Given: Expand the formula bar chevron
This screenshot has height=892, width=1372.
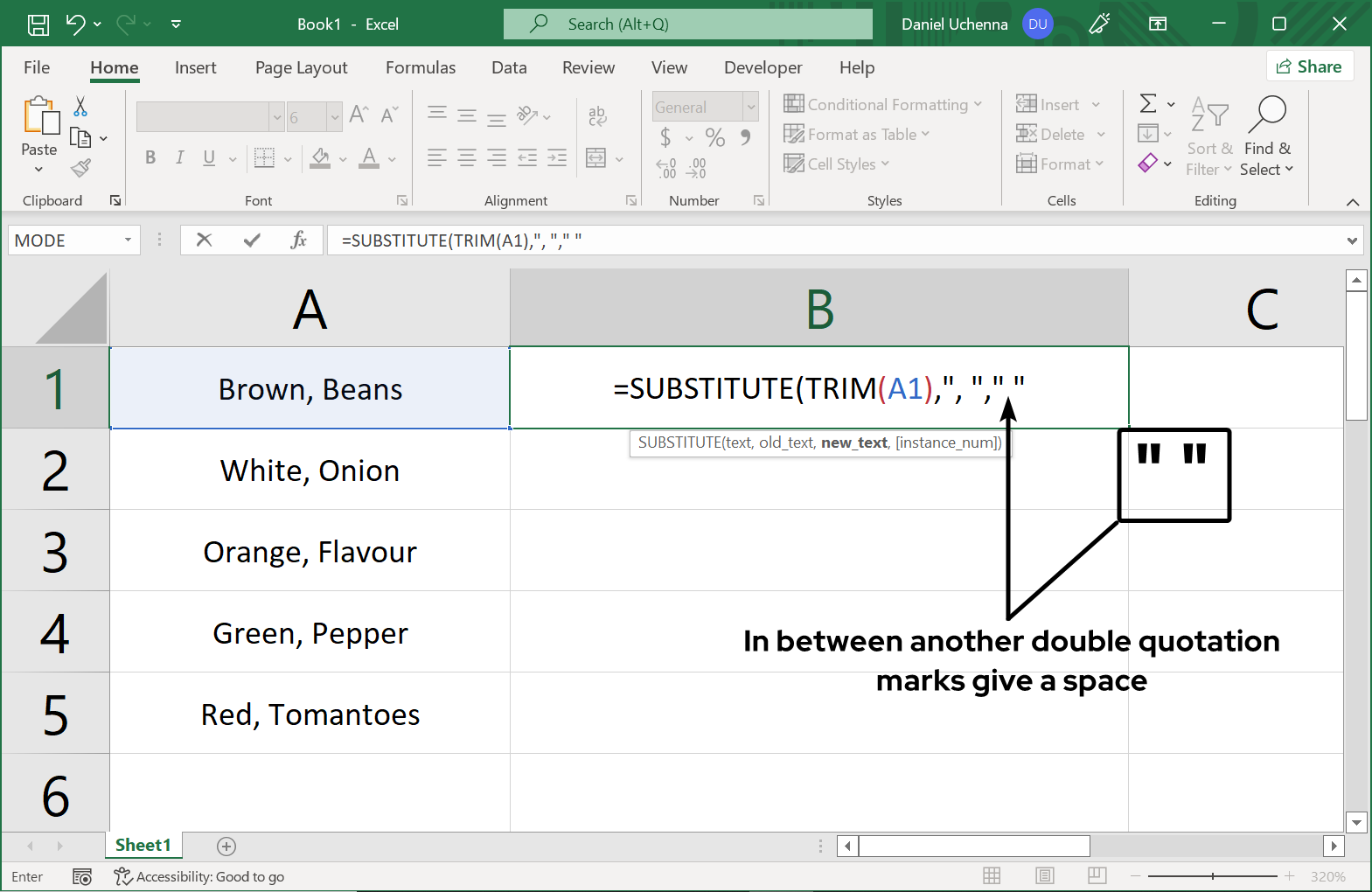Looking at the screenshot, I should 1352,240.
